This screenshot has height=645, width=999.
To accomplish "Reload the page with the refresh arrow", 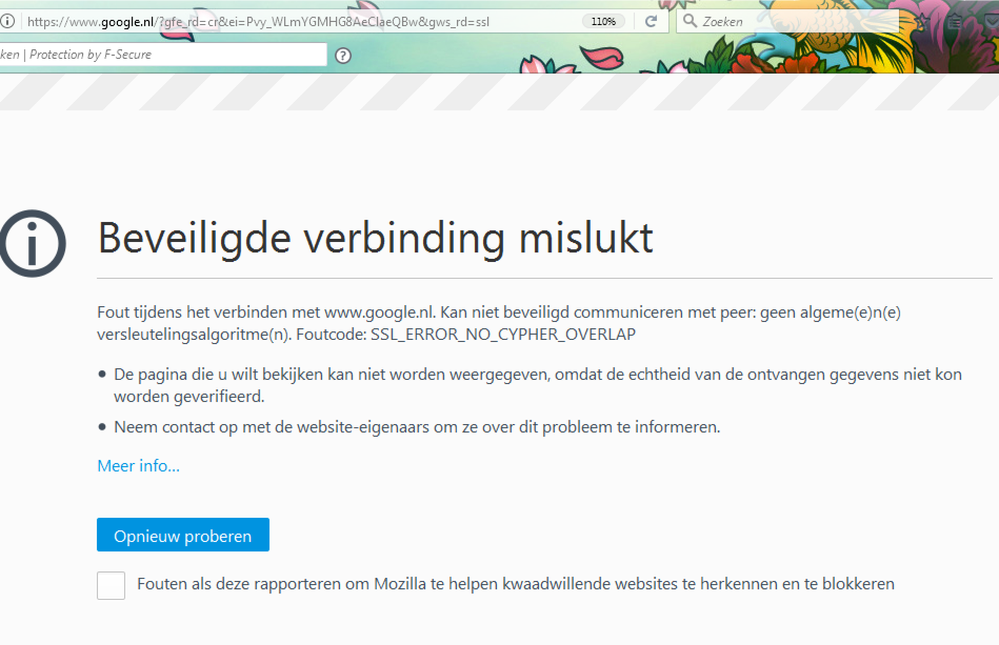I will (650, 21).
